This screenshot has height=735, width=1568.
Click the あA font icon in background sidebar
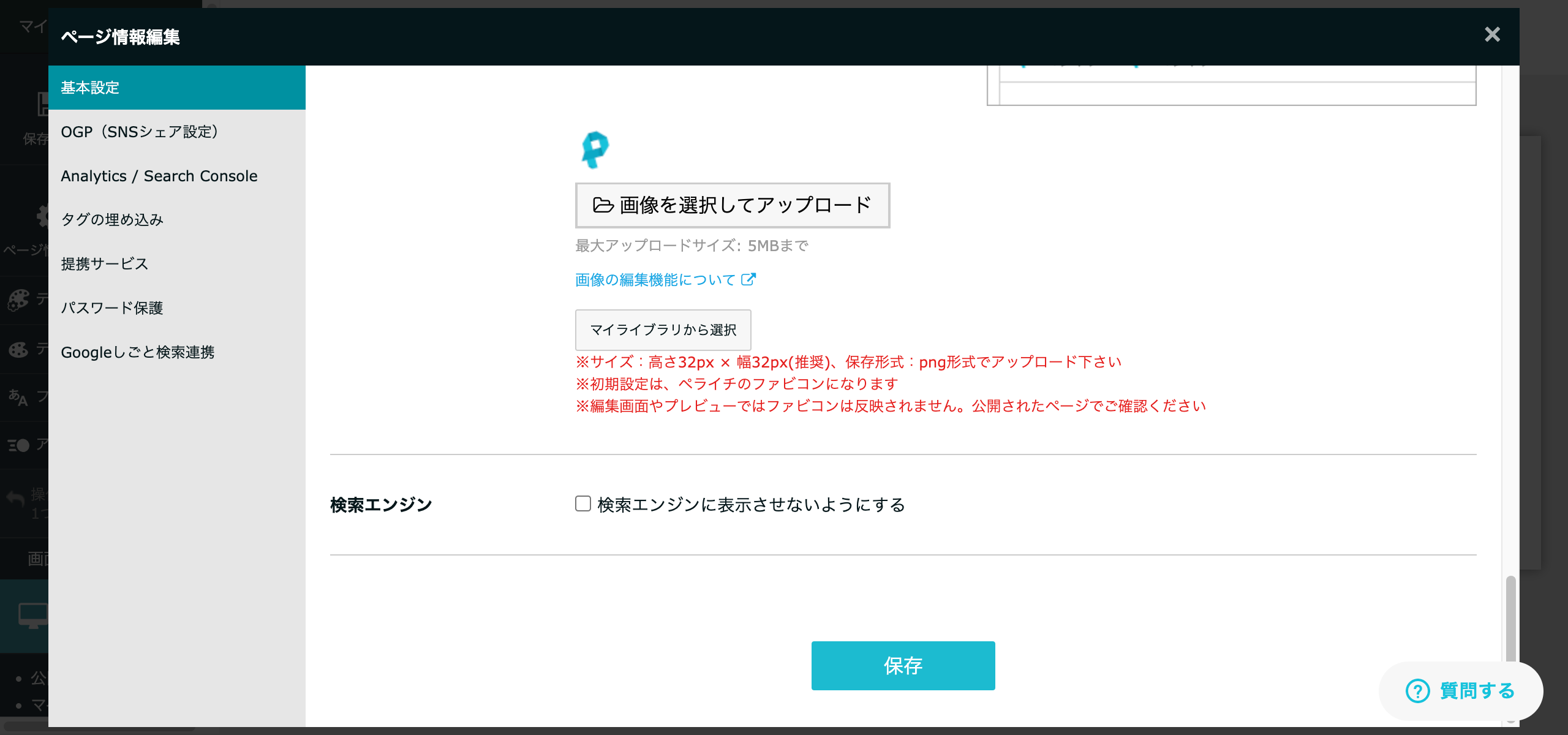coord(18,398)
